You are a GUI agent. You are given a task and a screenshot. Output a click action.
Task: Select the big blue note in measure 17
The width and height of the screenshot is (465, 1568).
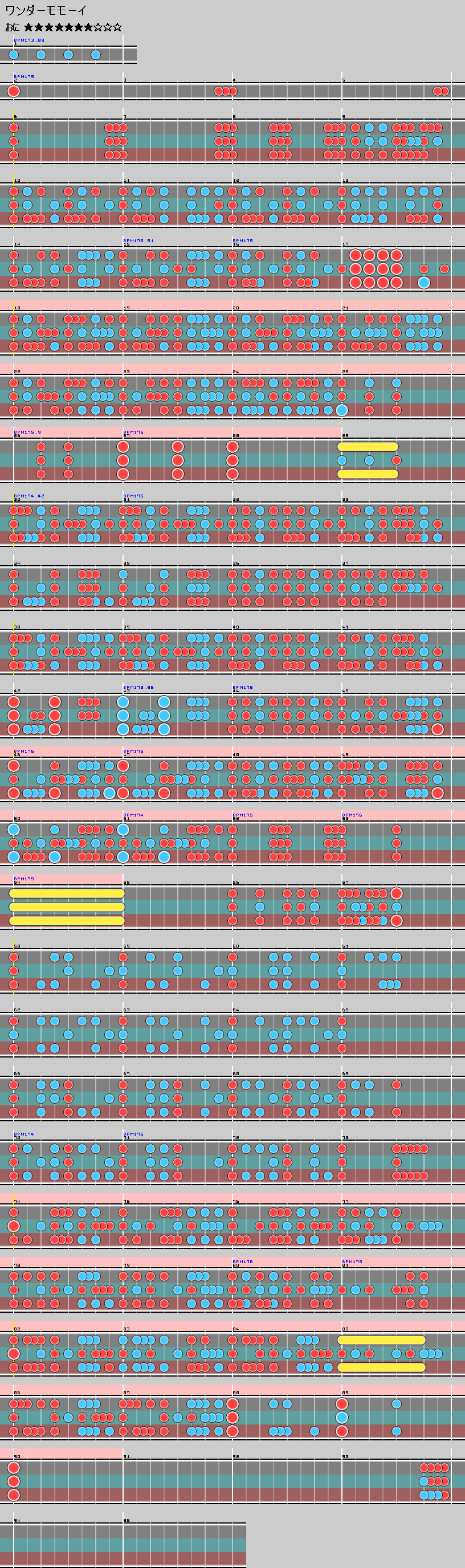point(423,283)
